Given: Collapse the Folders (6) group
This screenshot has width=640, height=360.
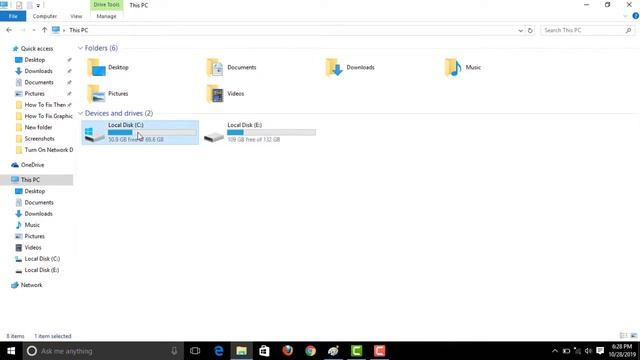Looking at the screenshot, I should coord(80,48).
